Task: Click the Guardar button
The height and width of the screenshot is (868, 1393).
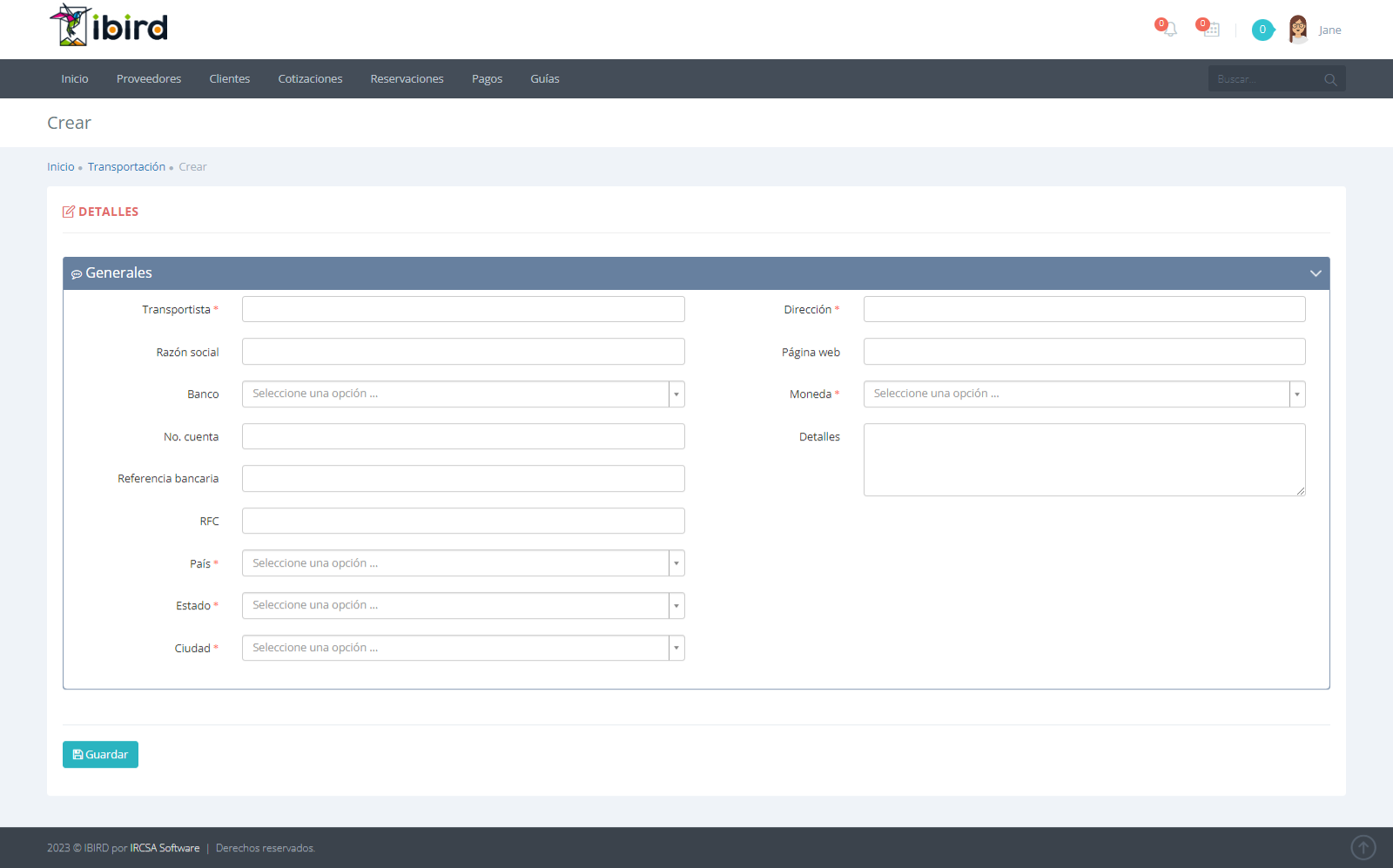Action: pyautogui.click(x=100, y=755)
